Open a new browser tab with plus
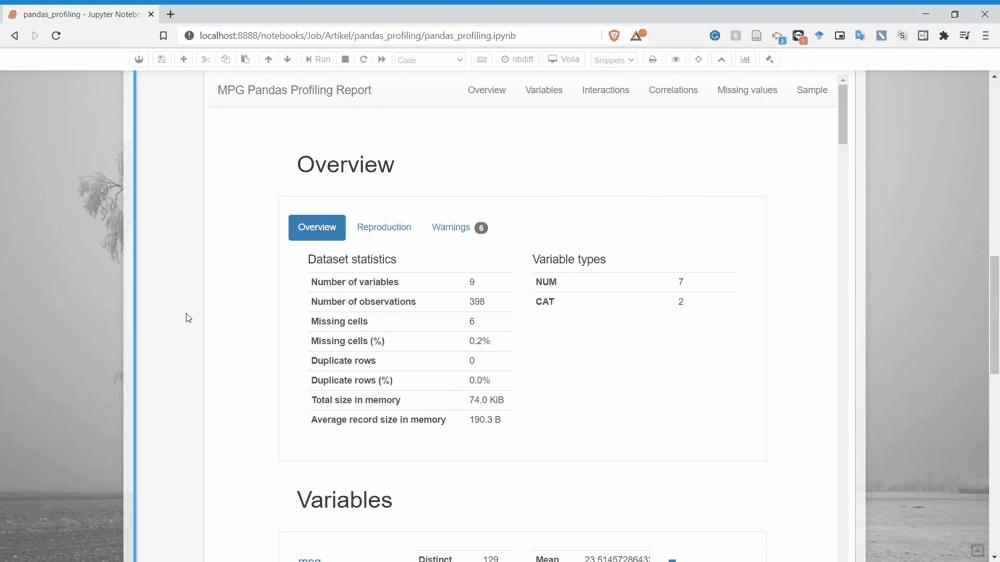Image resolution: width=1000 pixels, height=562 pixels. [170, 14]
